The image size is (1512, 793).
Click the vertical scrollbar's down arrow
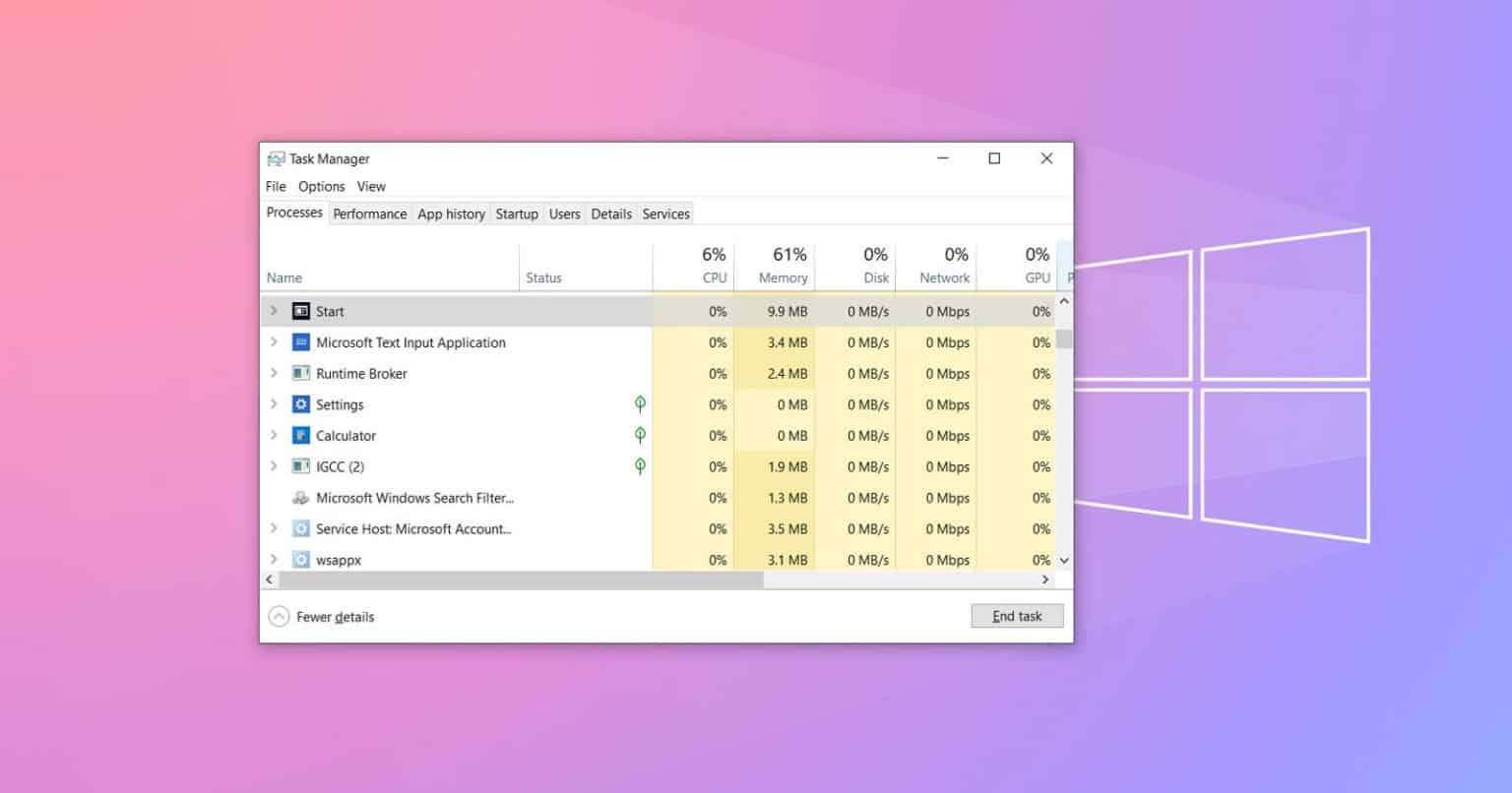1064,560
